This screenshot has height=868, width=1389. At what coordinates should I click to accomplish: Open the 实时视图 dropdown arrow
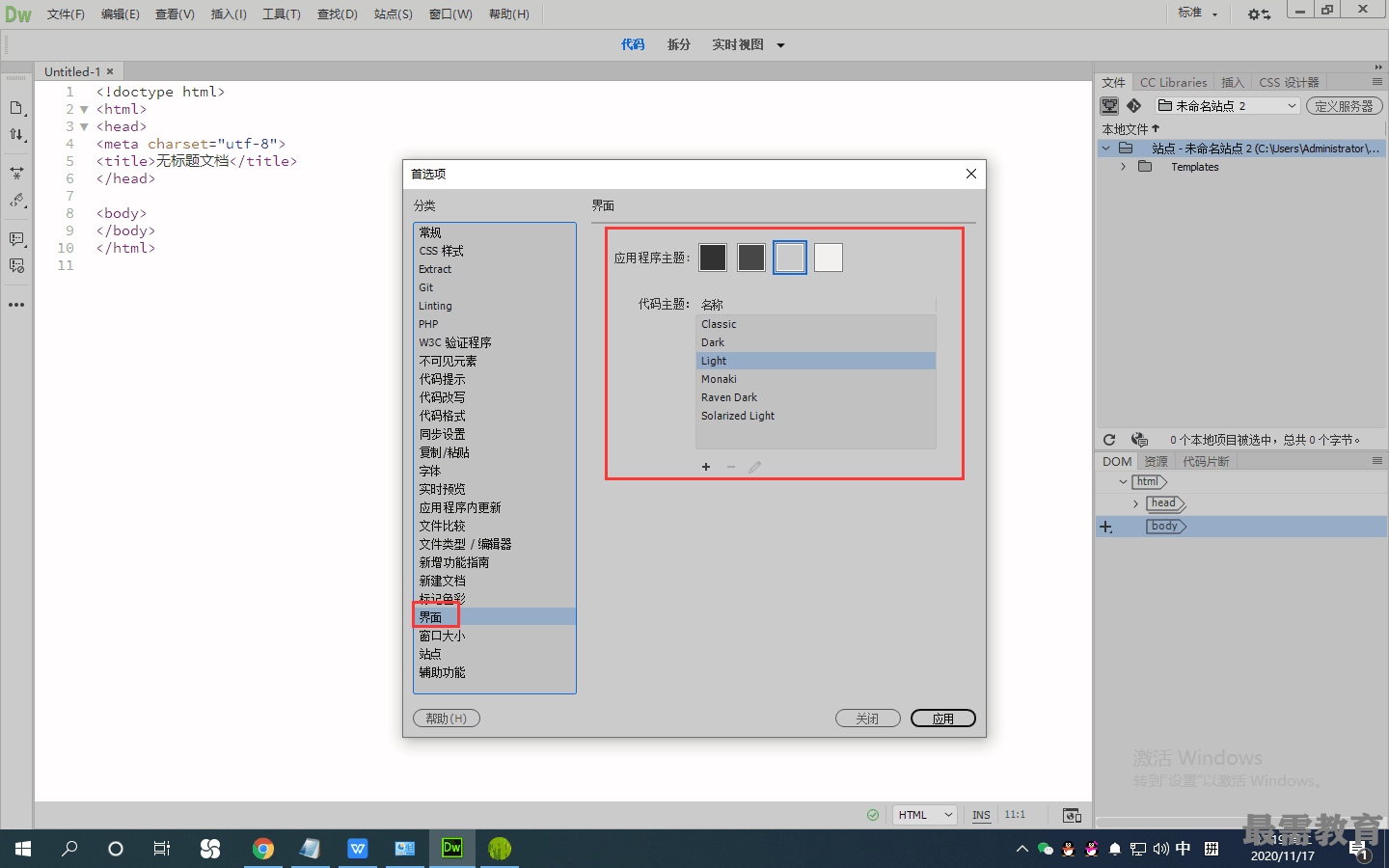pos(780,45)
